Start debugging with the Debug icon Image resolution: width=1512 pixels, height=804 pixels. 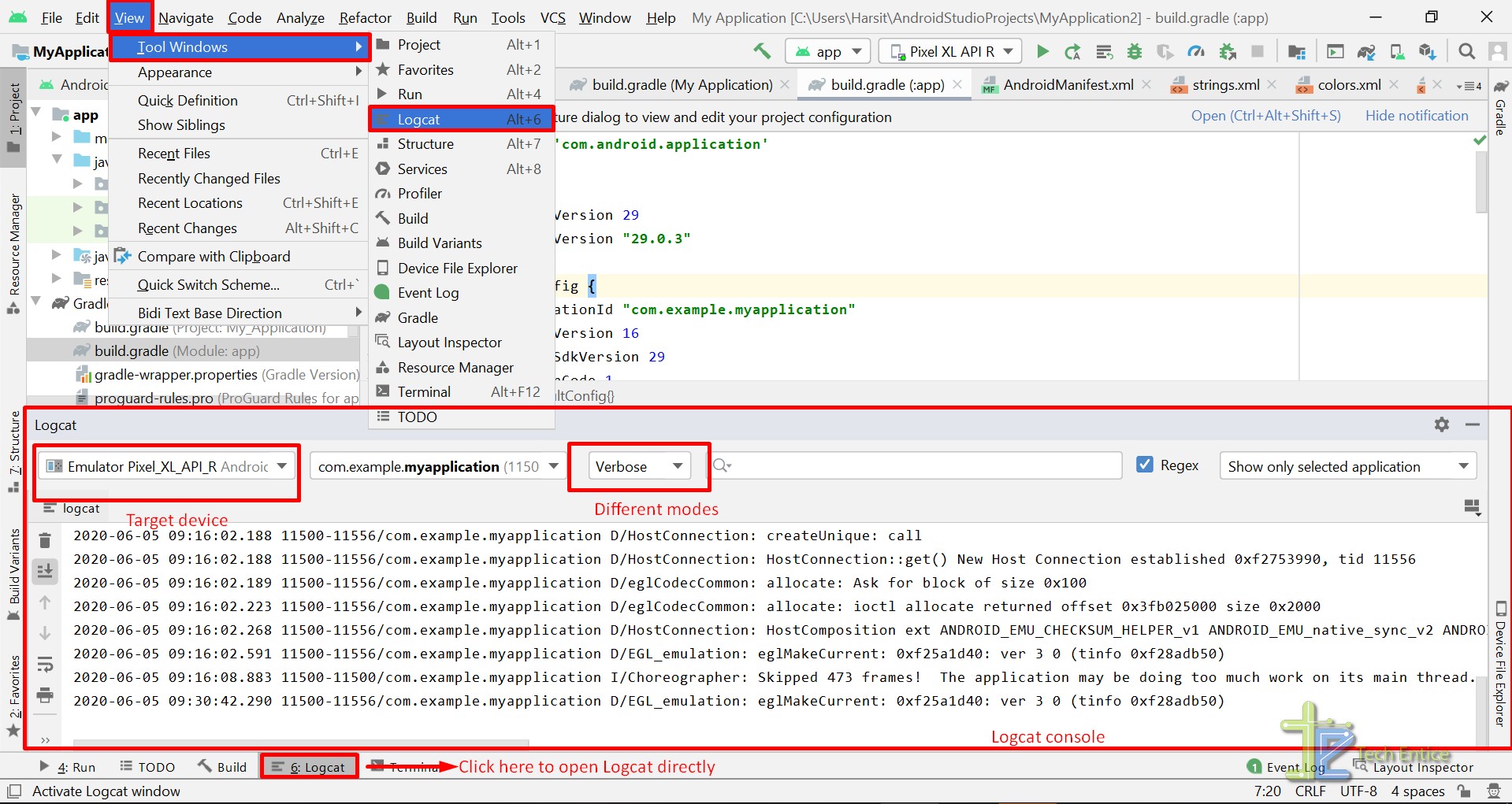click(x=1134, y=51)
